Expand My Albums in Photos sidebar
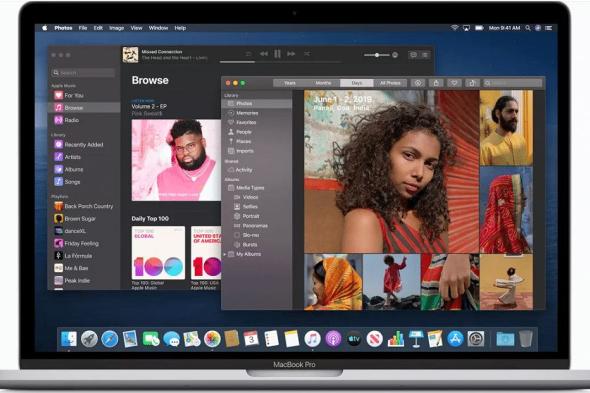The width and height of the screenshot is (590, 393). coord(225,254)
